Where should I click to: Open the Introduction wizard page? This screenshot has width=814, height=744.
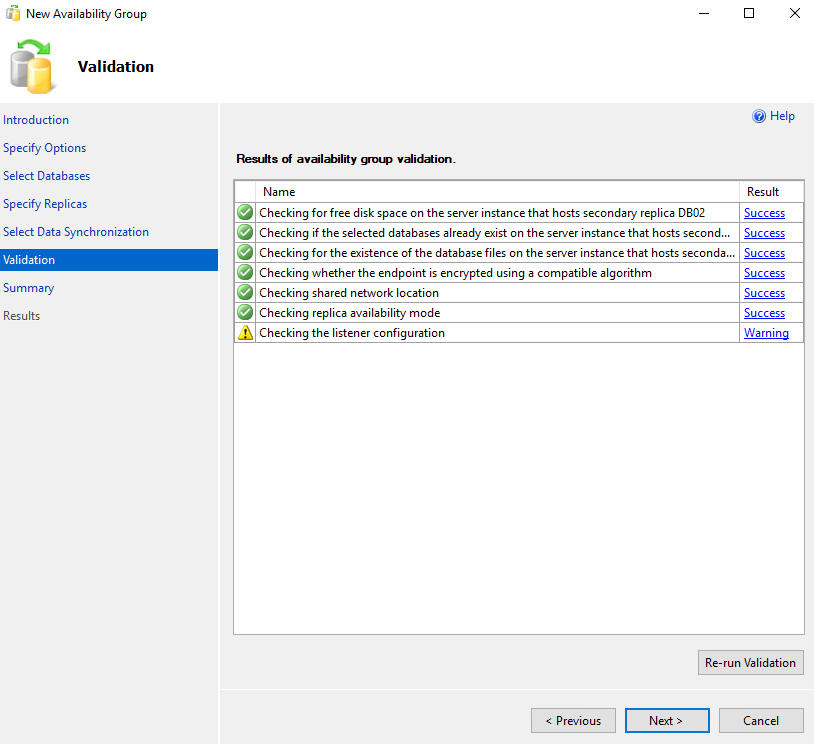tap(36, 120)
